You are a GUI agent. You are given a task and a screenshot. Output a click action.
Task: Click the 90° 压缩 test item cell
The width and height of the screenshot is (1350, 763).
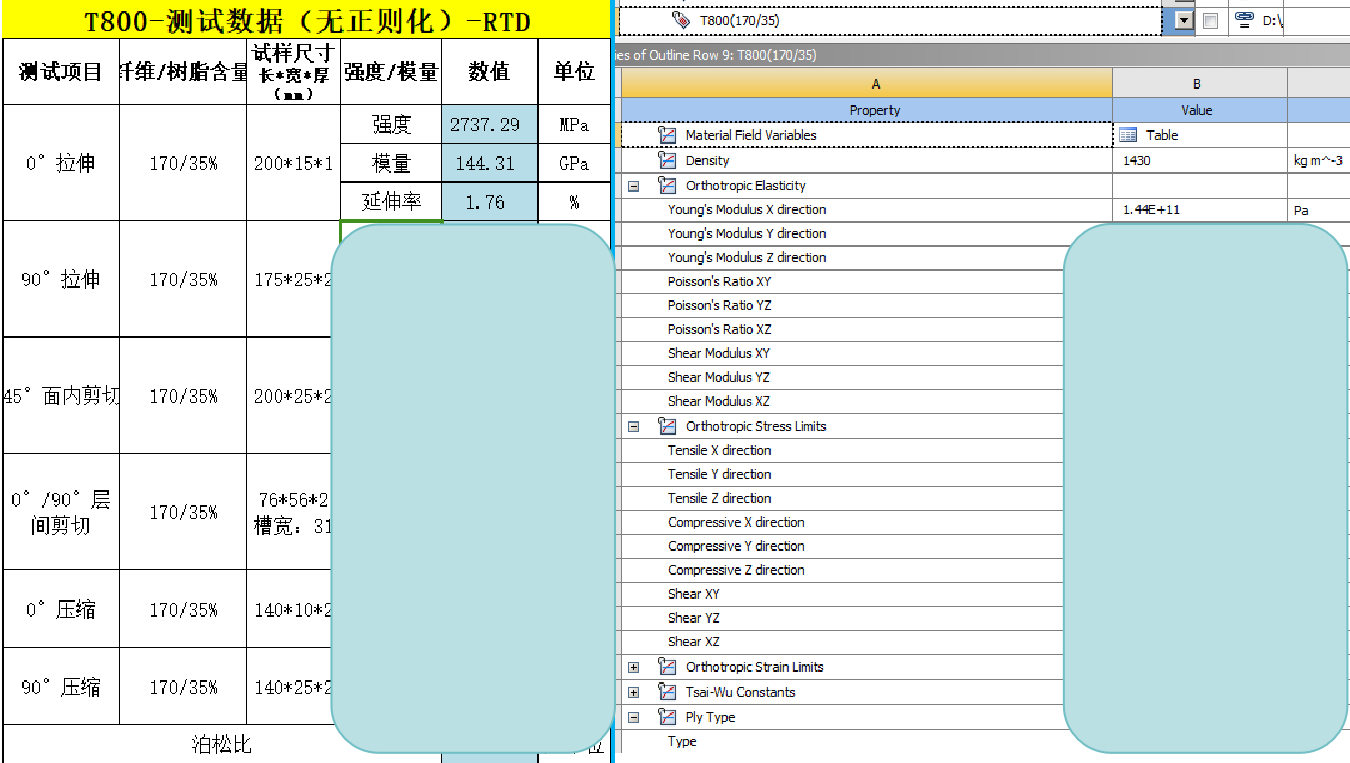(x=61, y=687)
